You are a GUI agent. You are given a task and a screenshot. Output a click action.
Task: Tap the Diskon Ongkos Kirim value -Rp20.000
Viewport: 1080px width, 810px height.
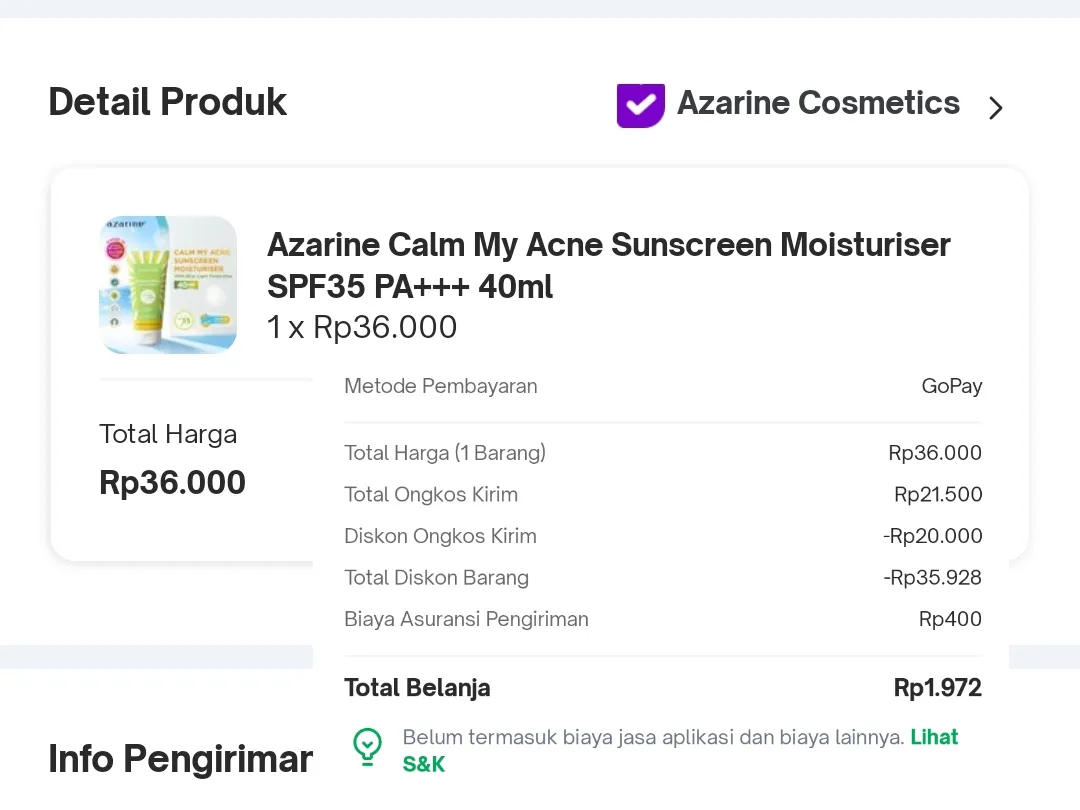(932, 536)
